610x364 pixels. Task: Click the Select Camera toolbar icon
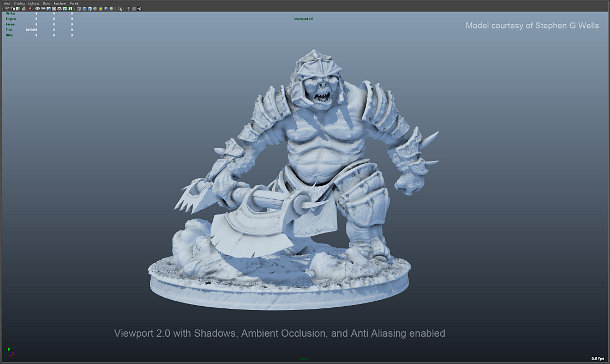click(x=7, y=9)
